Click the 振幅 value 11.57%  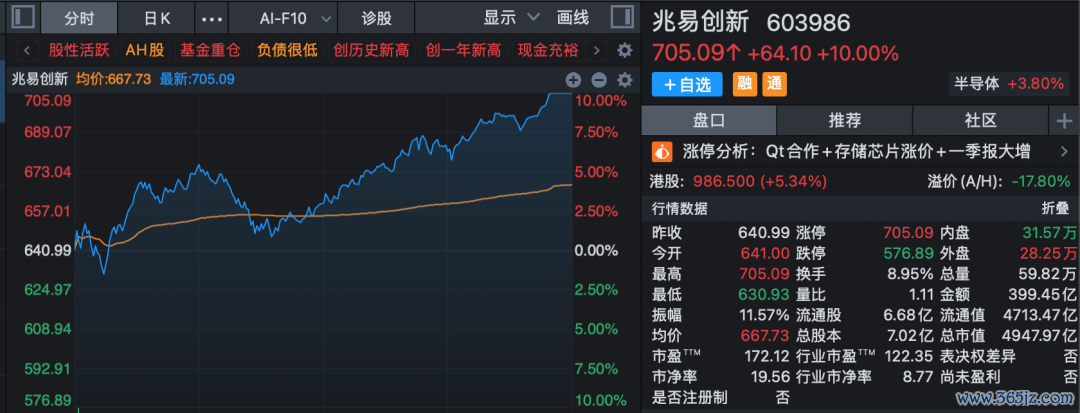click(x=767, y=315)
